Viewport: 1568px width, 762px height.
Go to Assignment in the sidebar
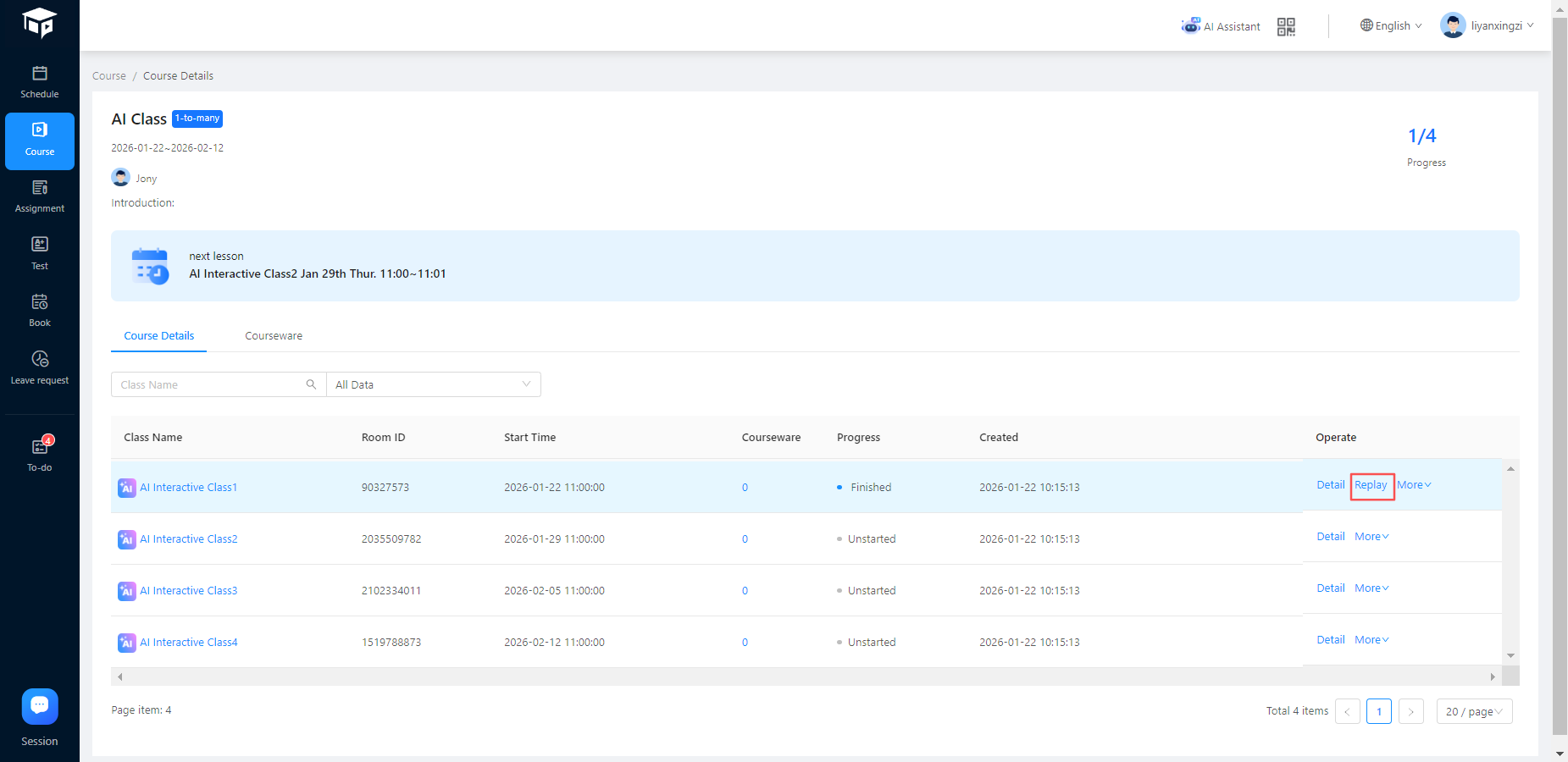(x=40, y=196)
